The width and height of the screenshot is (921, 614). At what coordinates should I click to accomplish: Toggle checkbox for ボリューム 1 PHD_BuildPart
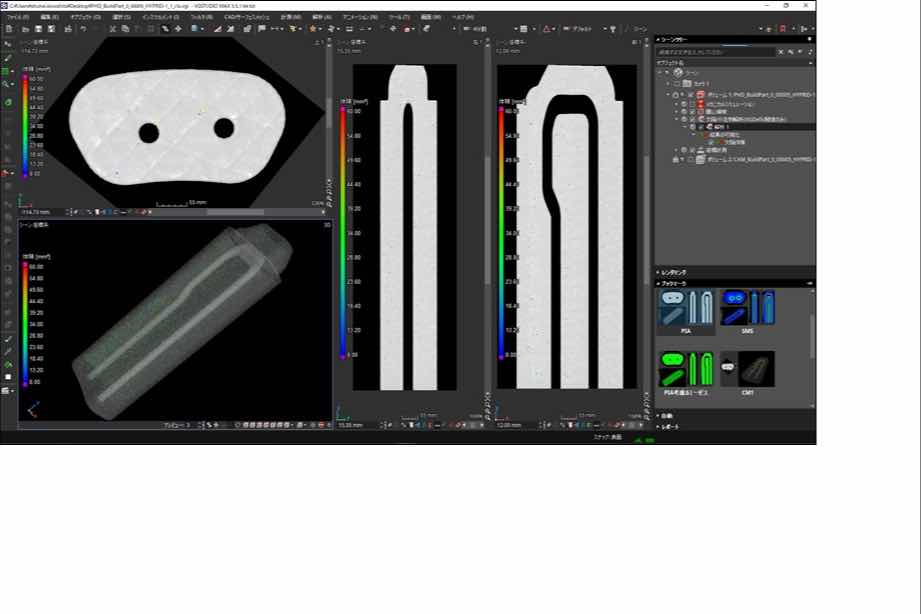tap(692, 95)
